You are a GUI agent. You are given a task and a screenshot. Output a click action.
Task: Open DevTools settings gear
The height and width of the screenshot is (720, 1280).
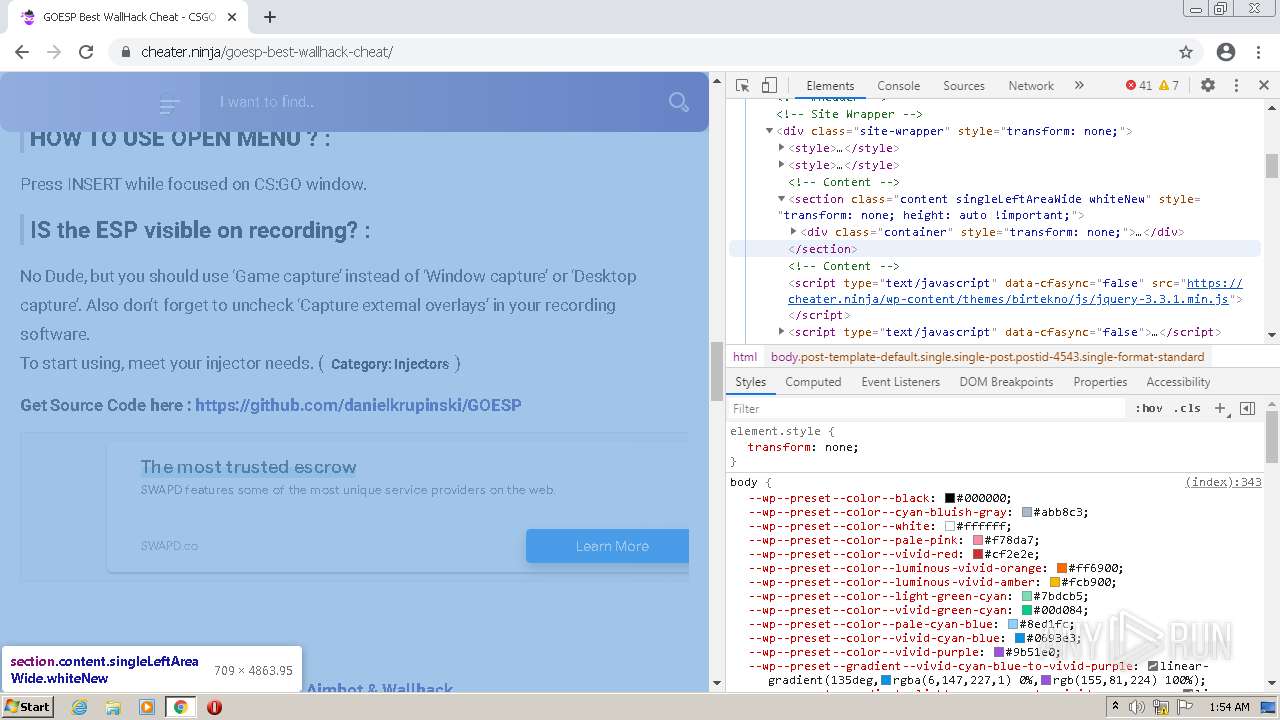(1208, 86)
